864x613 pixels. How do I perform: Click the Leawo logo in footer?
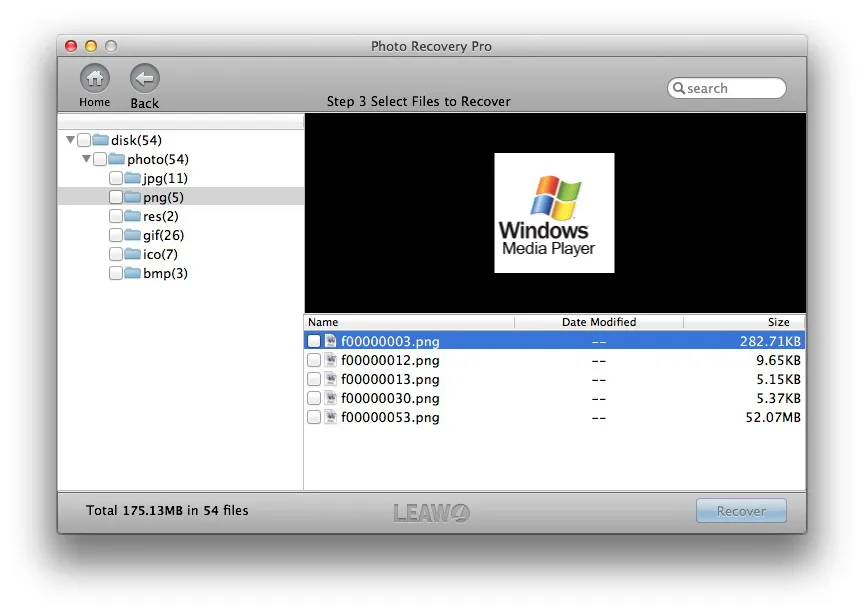431,513
